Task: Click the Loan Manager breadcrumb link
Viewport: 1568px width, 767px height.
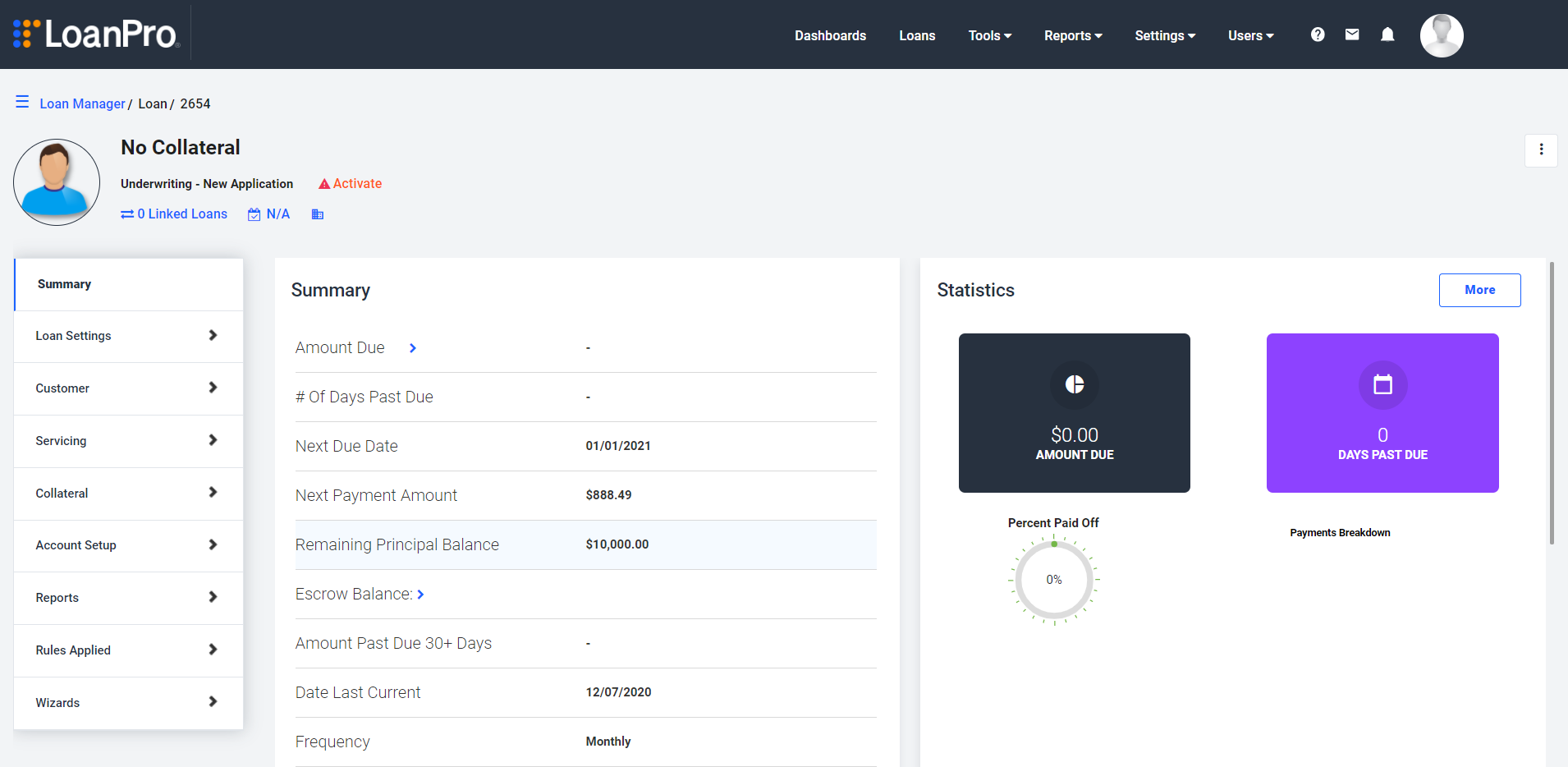Action: 81,103
